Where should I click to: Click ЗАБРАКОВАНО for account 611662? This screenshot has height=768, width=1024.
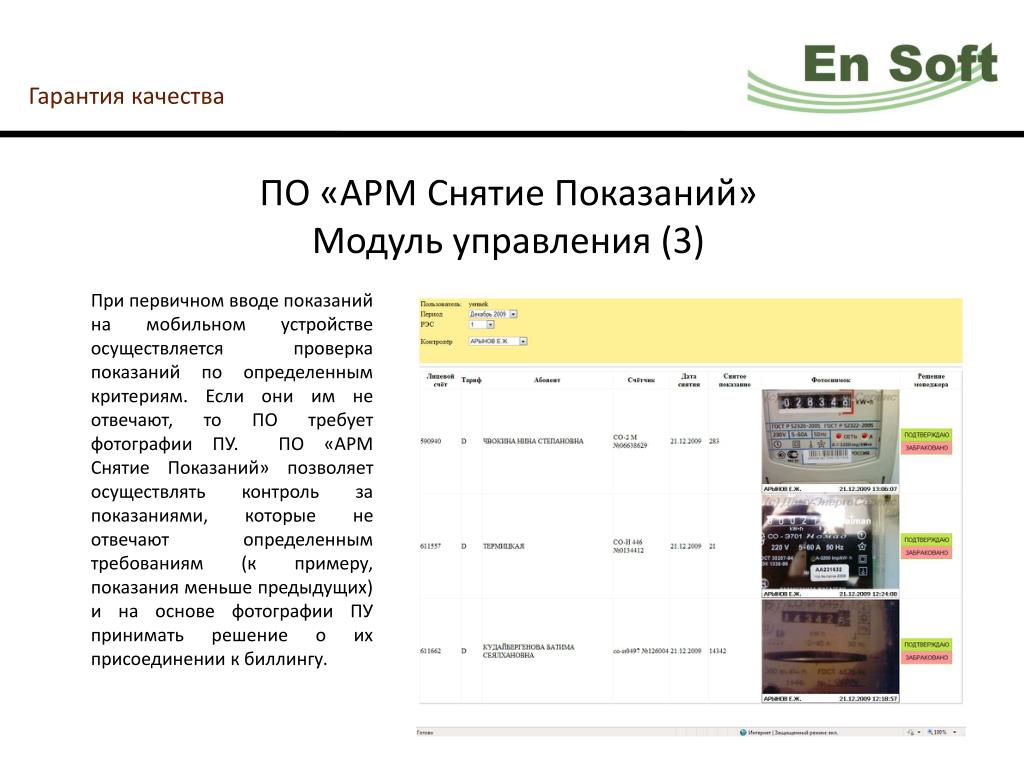coord(926,658)
